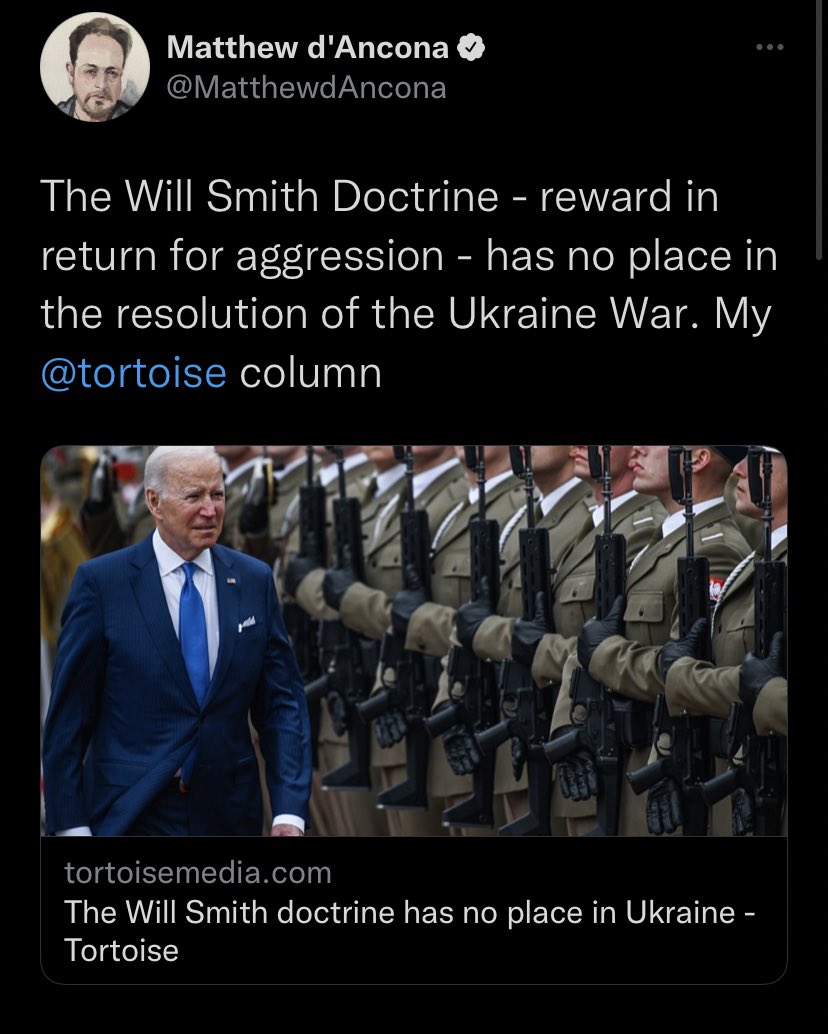
Task: Open the article preview photo
Action: coord(414,641)
